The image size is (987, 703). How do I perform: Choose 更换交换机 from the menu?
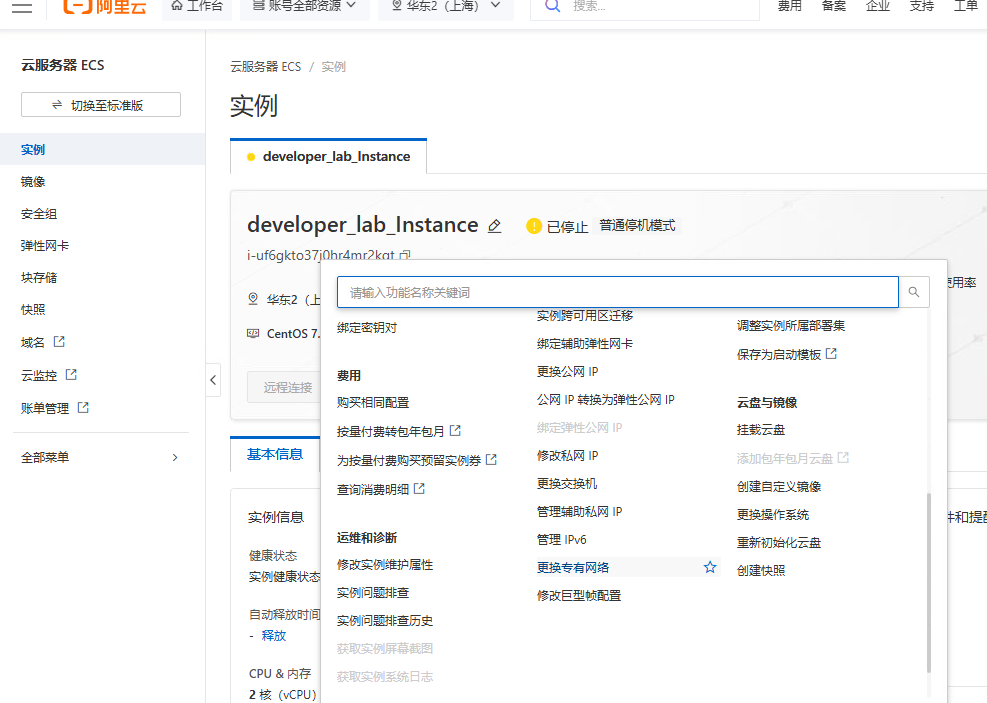(567, 483)
